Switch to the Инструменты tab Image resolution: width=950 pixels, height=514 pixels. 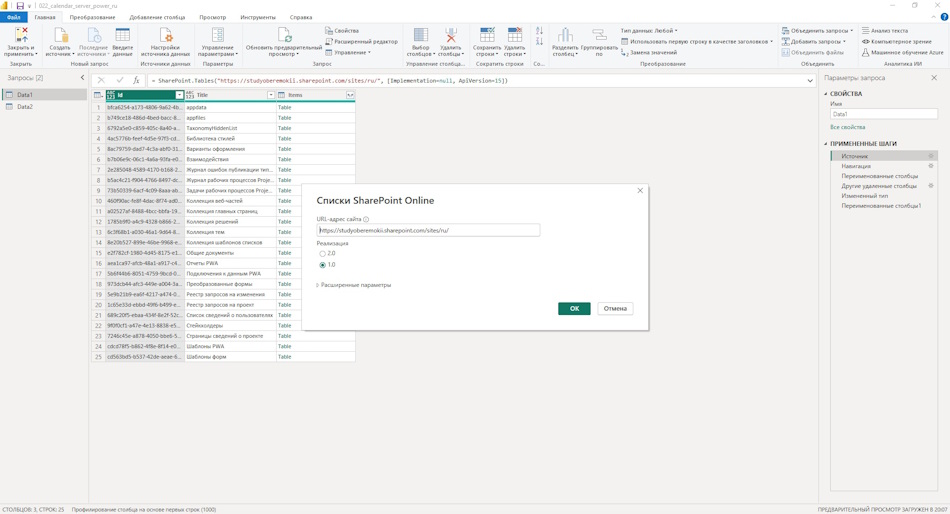pos(257,17)
